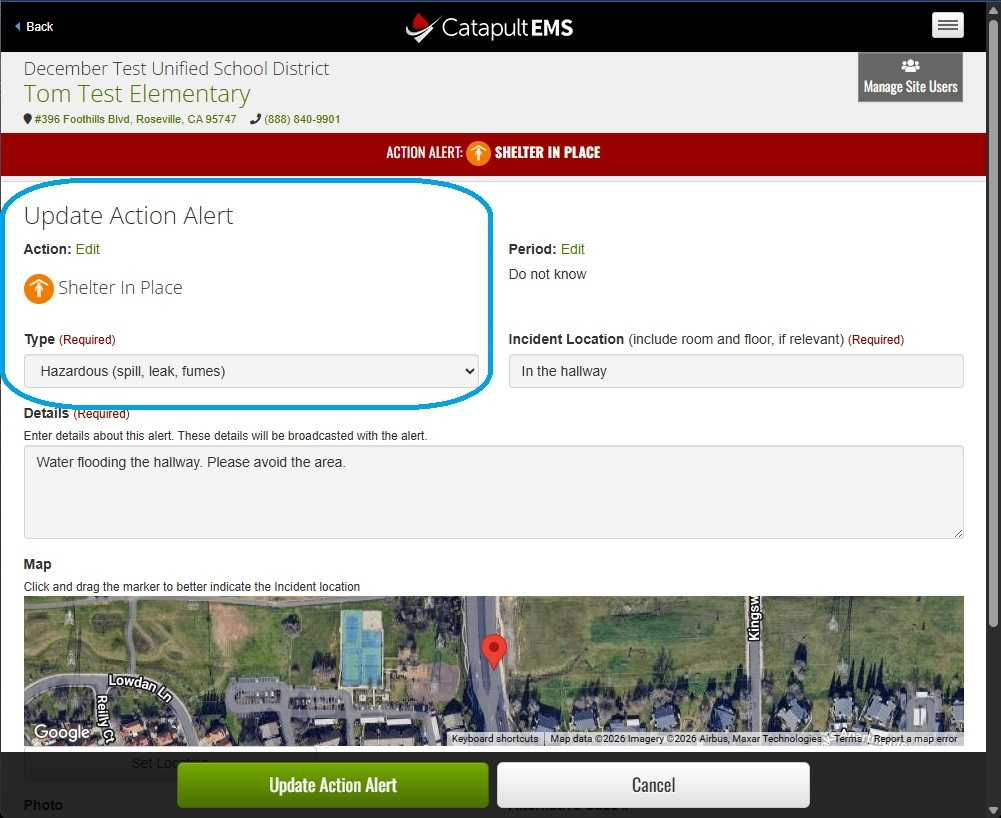Click the details text area resize handle

[958, 533]
